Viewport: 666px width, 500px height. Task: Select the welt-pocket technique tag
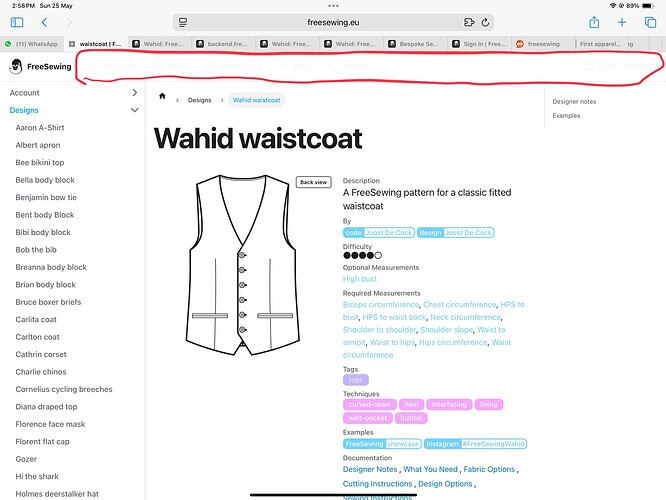[x=367, y=418]
